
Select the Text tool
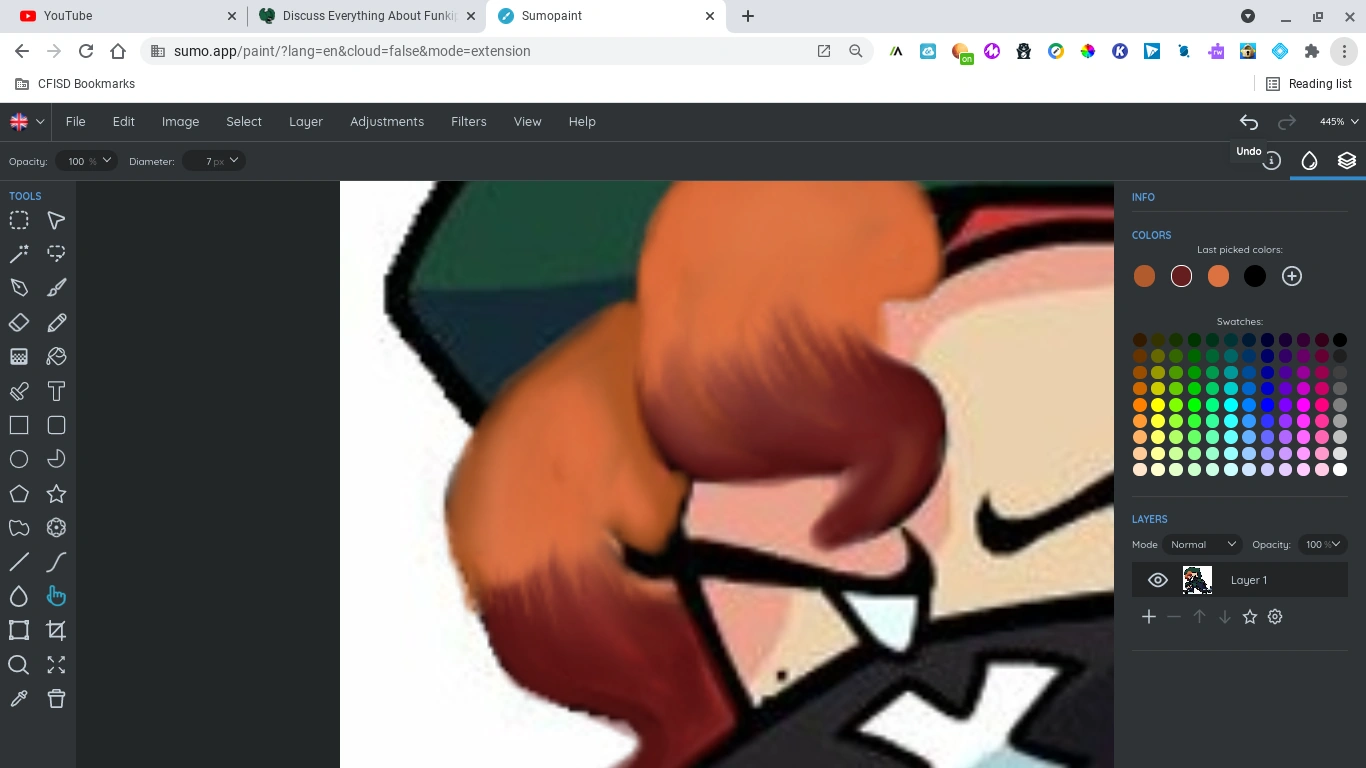click(x=56, y=390)
